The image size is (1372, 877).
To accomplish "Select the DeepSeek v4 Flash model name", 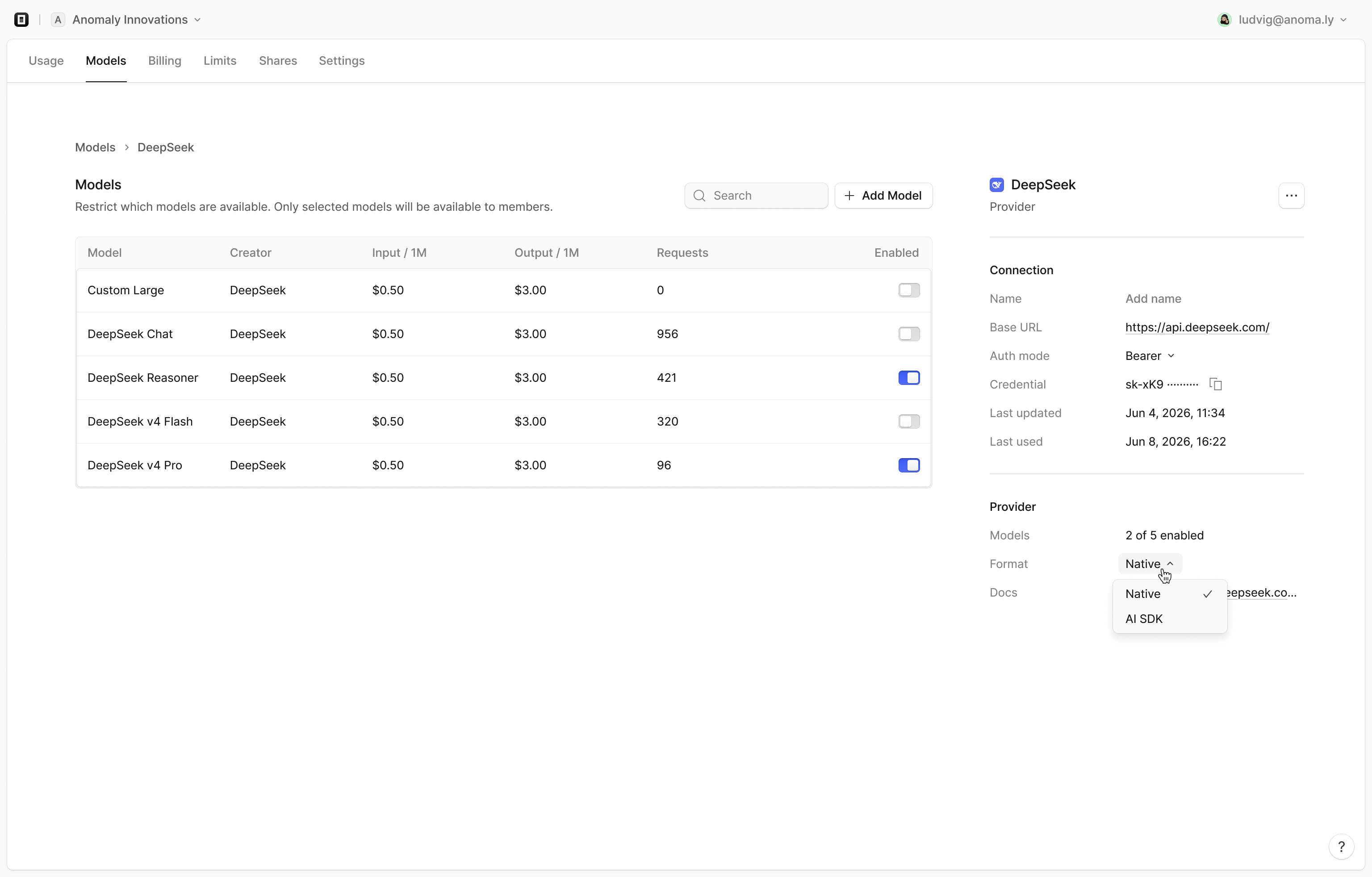I will pos(140,422).
